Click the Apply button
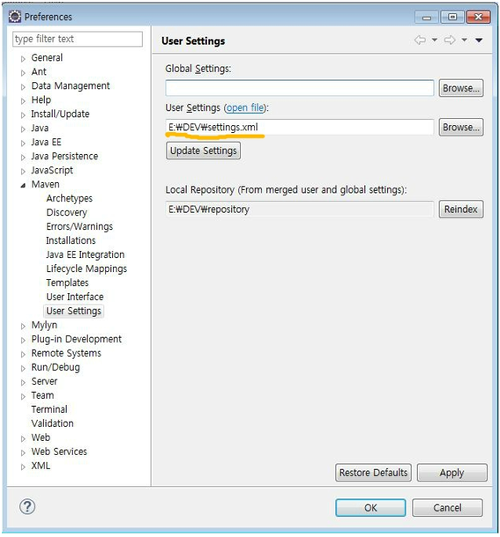 (452, 473)
